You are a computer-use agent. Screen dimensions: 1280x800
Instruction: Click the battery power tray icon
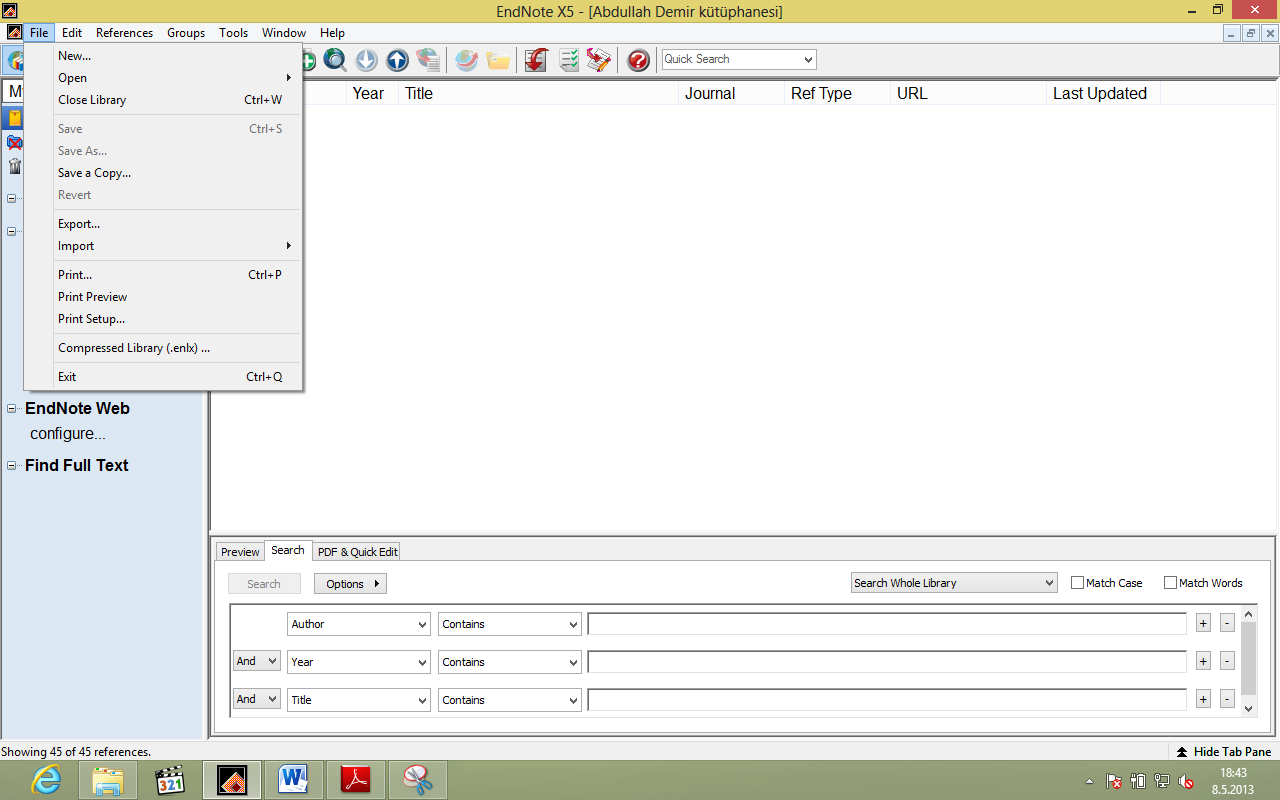(1138, 781)
